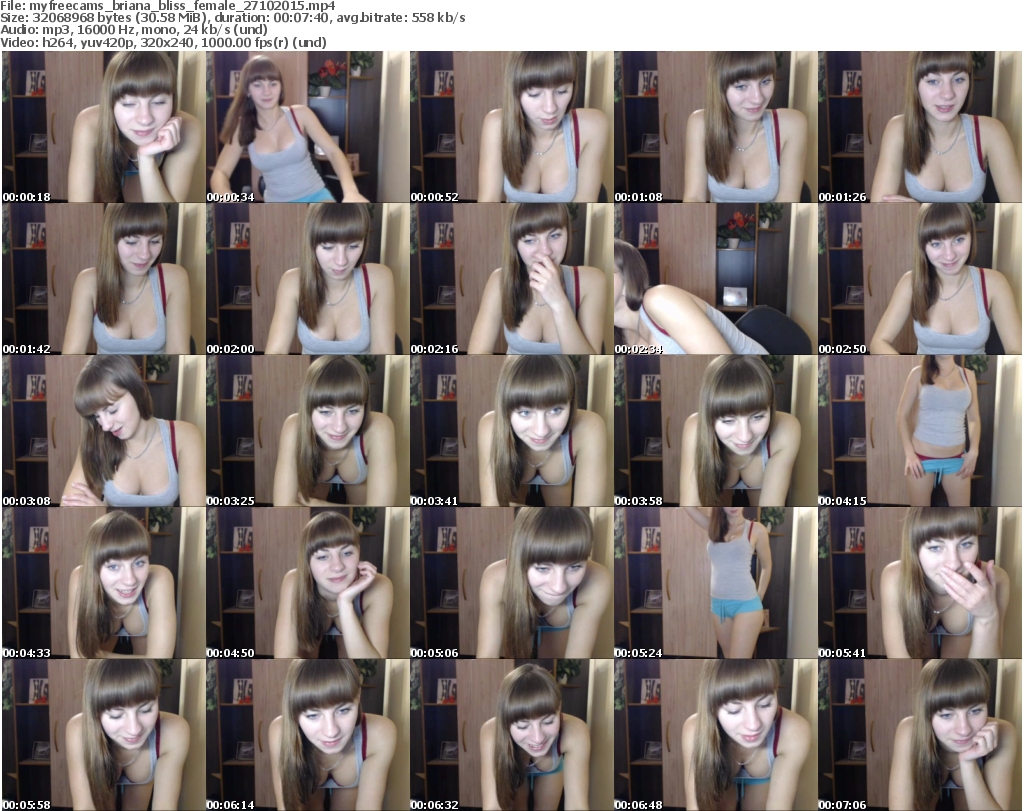
Task: Click the "File:" name line in header
Action: point(168,6)
